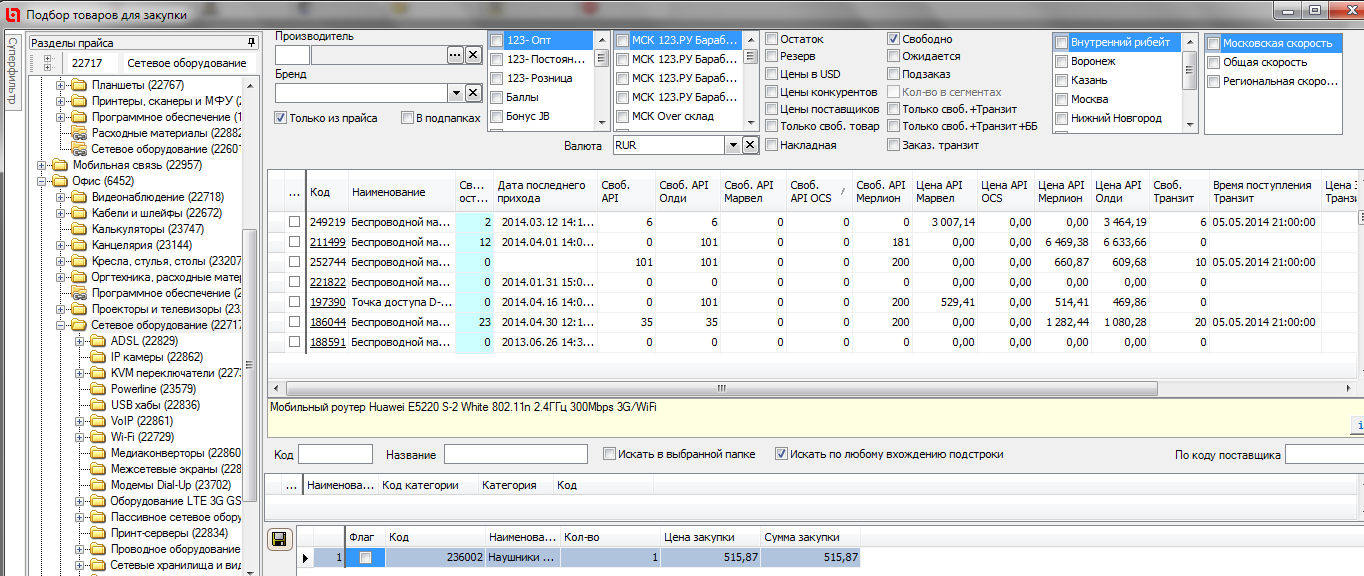Enable В подпапках checkbox
The width and height of the screenshot is (1364, 576).
coord(408,118)
